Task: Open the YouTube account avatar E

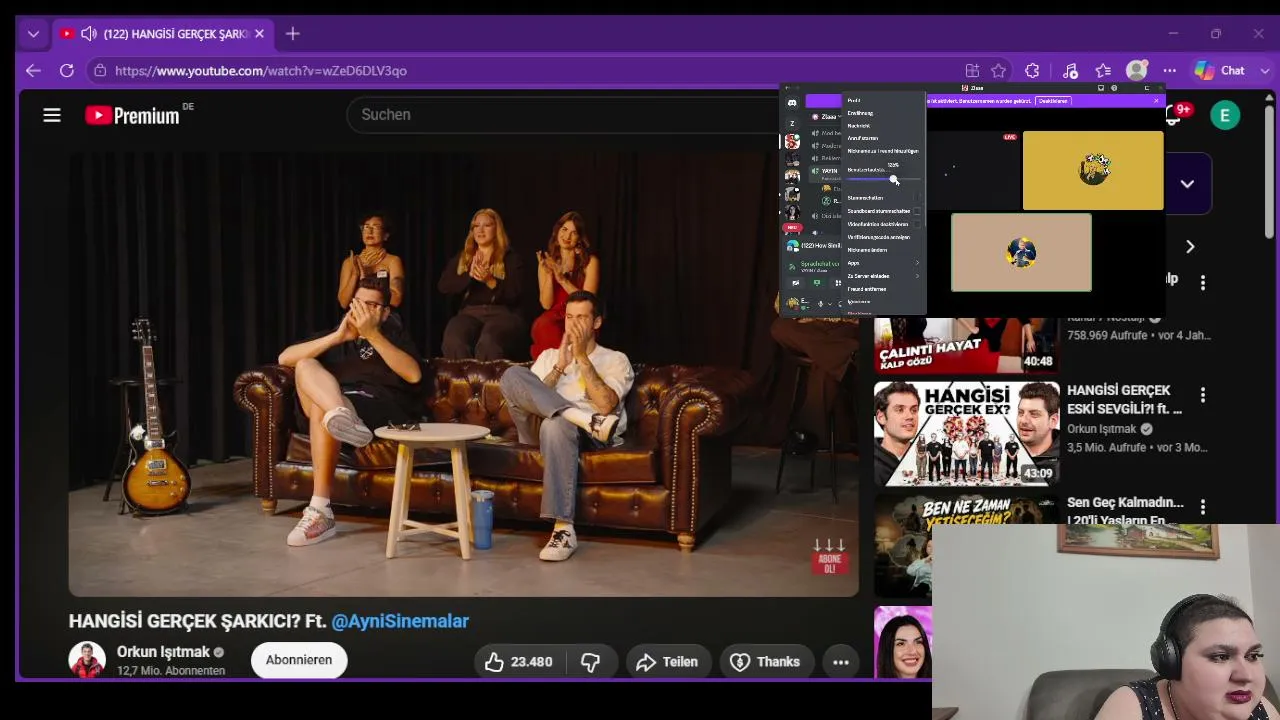Action: [1224, 115]
